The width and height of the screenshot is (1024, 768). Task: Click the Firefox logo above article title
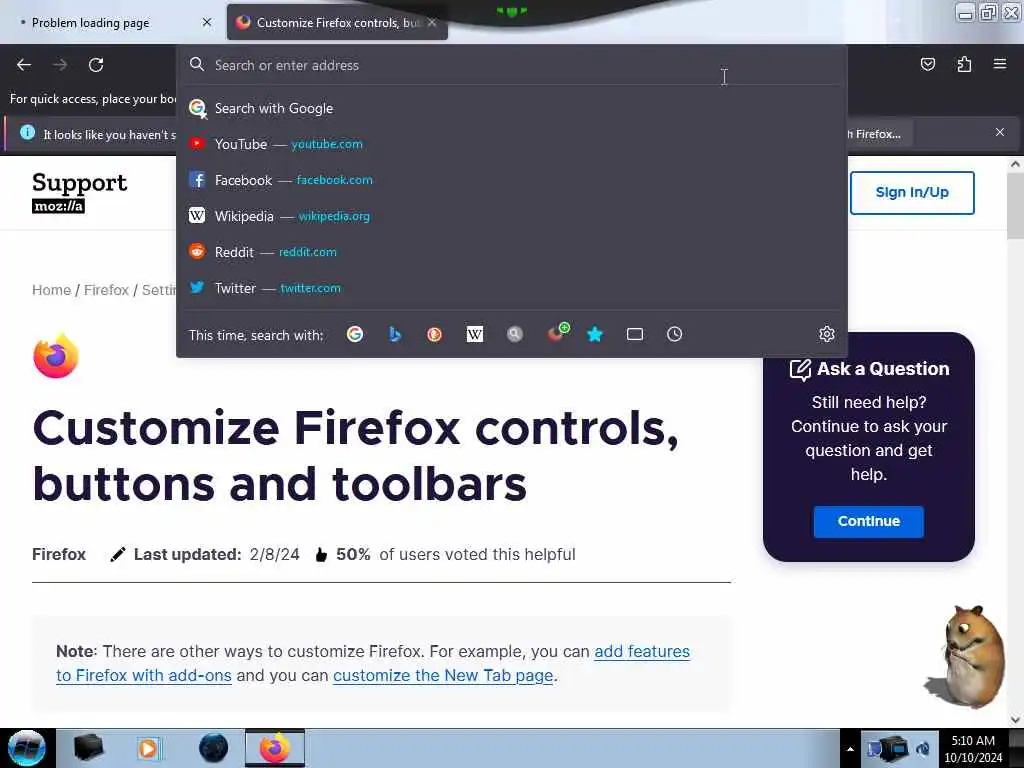click(x=56, y=356)
